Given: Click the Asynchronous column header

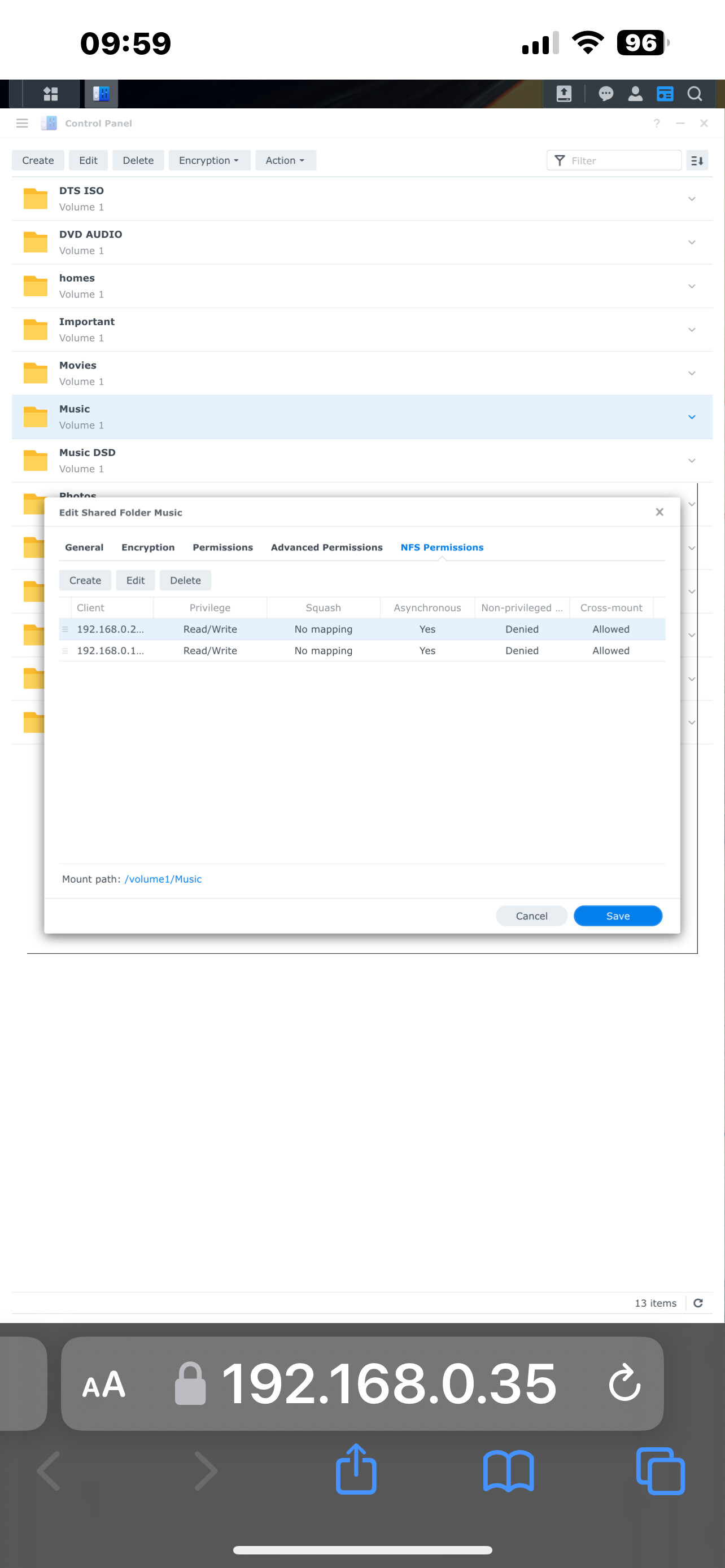Looking at the screenshot, I should point(427,607).
